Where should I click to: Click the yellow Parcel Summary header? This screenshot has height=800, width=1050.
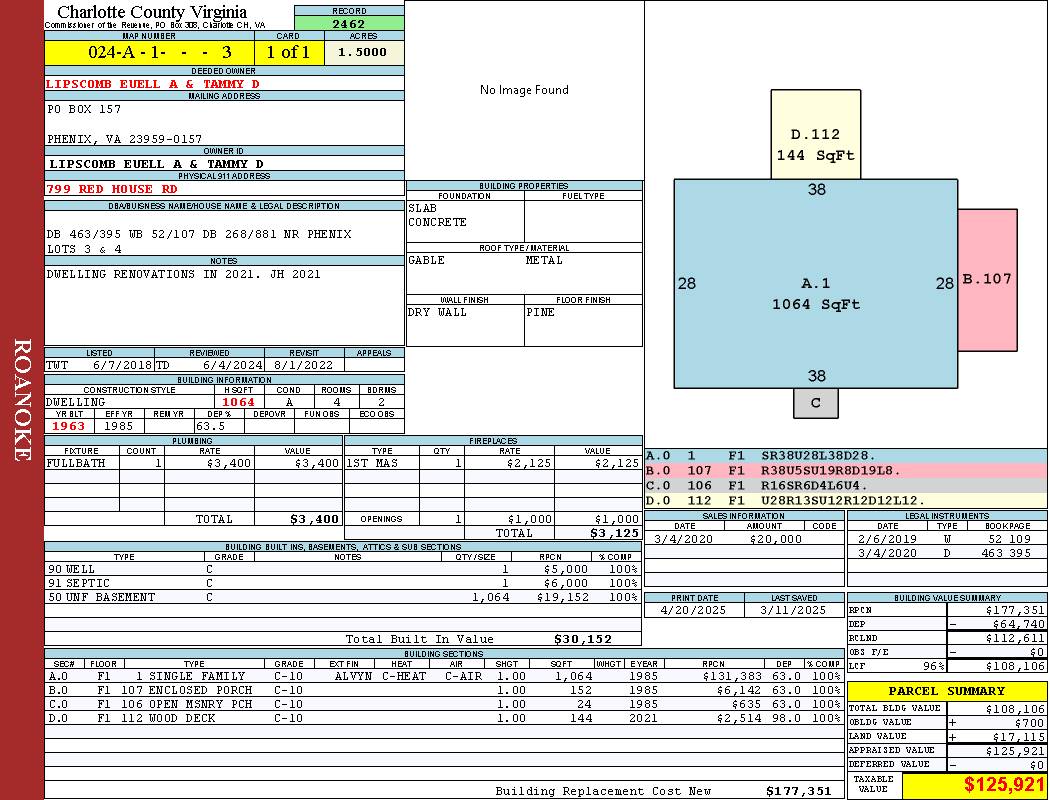(946, 691)
